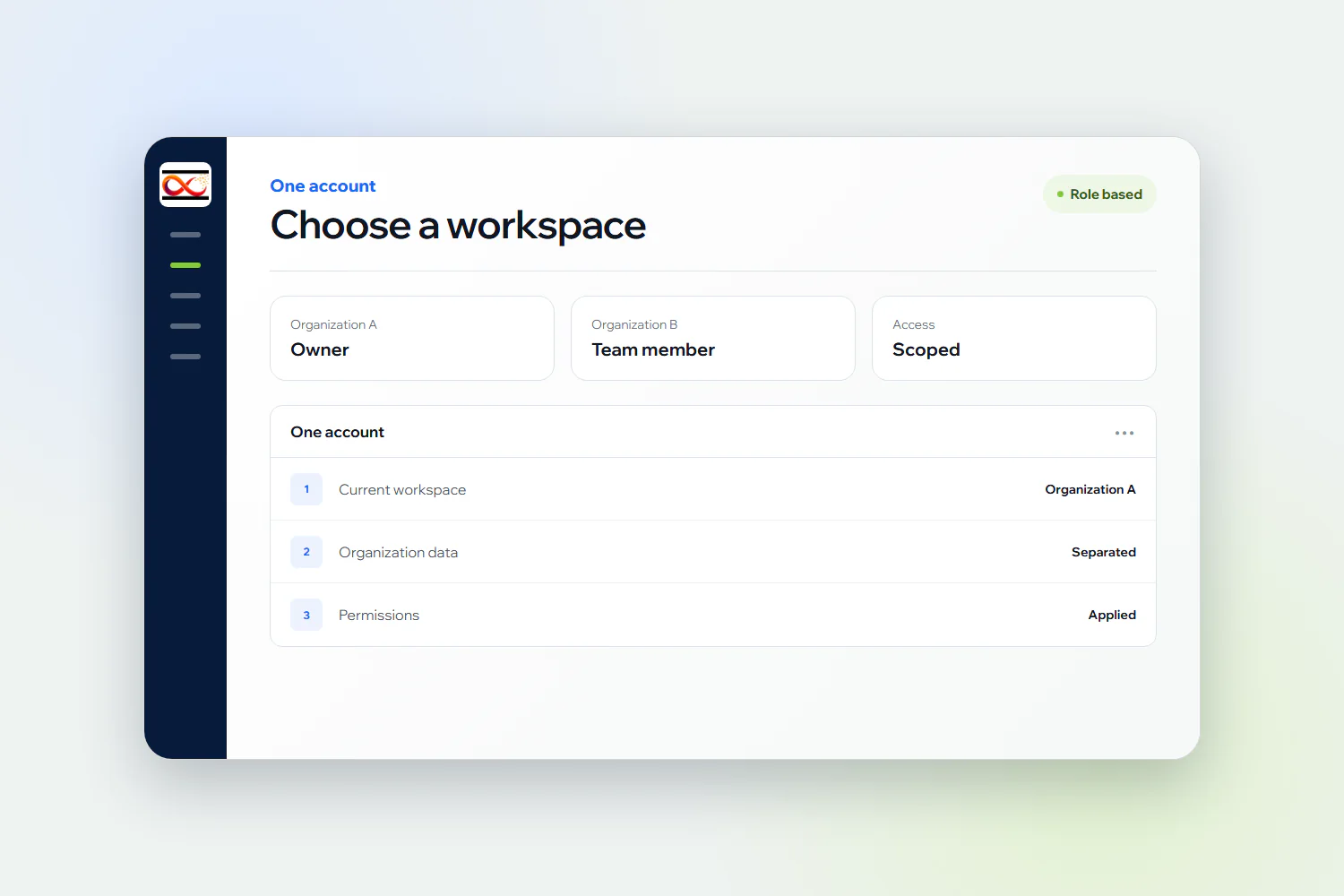Select the green active sidebar nav bar

tap(185, 265)
